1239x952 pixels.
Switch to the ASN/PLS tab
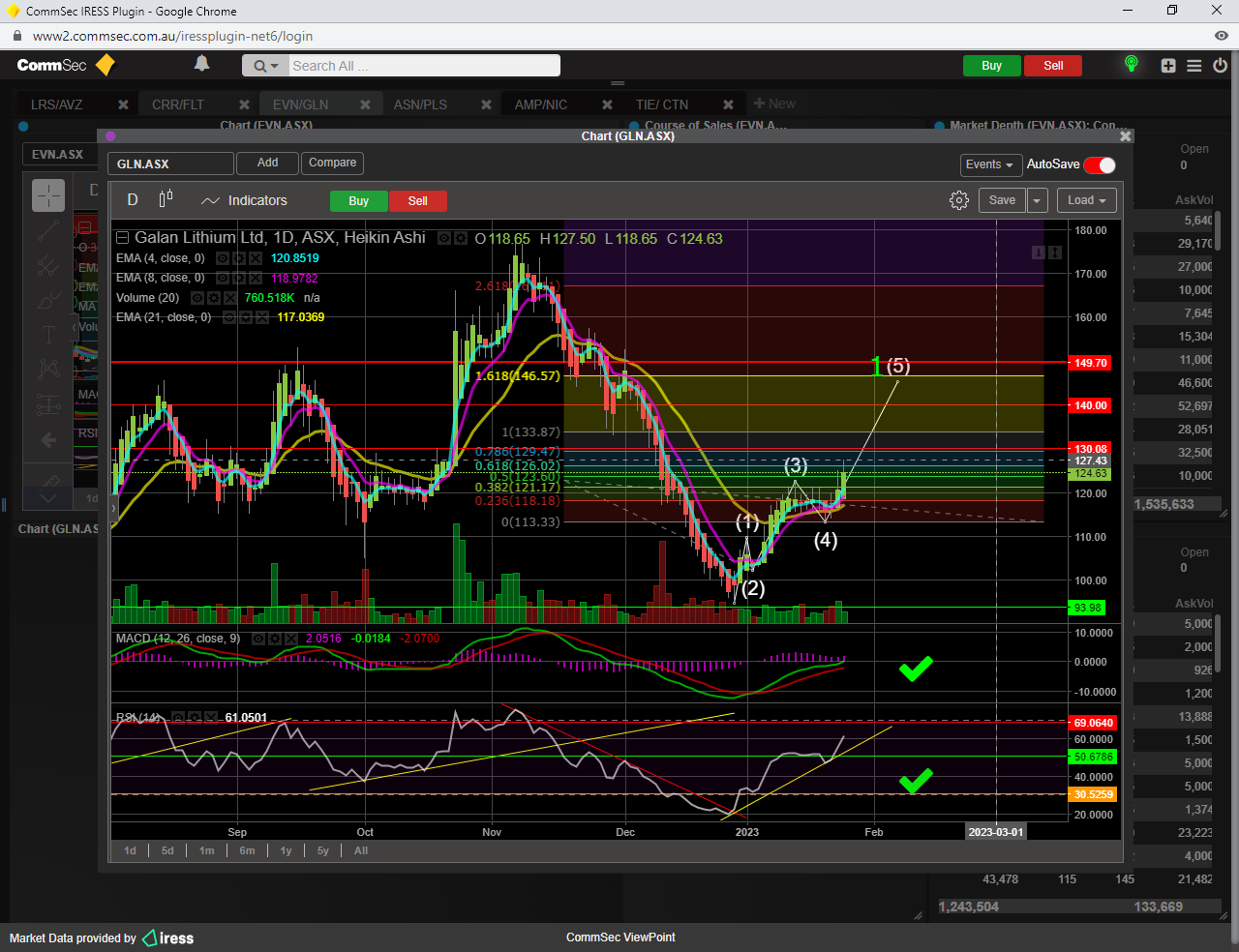(420, 104)
